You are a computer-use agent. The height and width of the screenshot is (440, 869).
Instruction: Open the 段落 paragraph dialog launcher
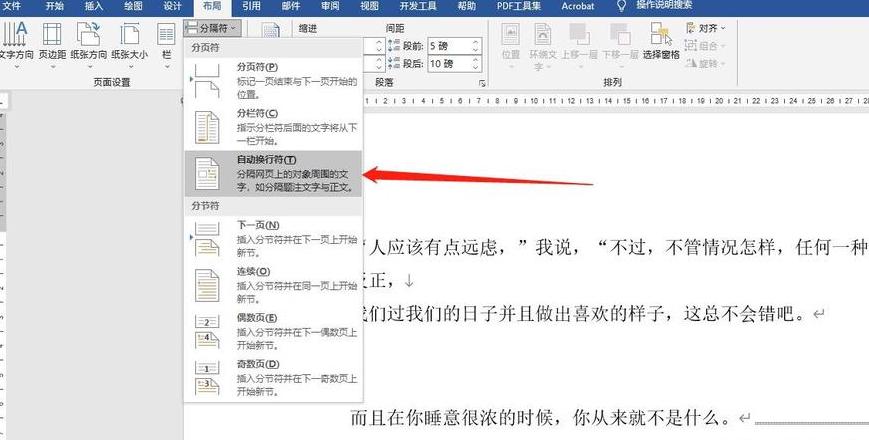(482, 83)
